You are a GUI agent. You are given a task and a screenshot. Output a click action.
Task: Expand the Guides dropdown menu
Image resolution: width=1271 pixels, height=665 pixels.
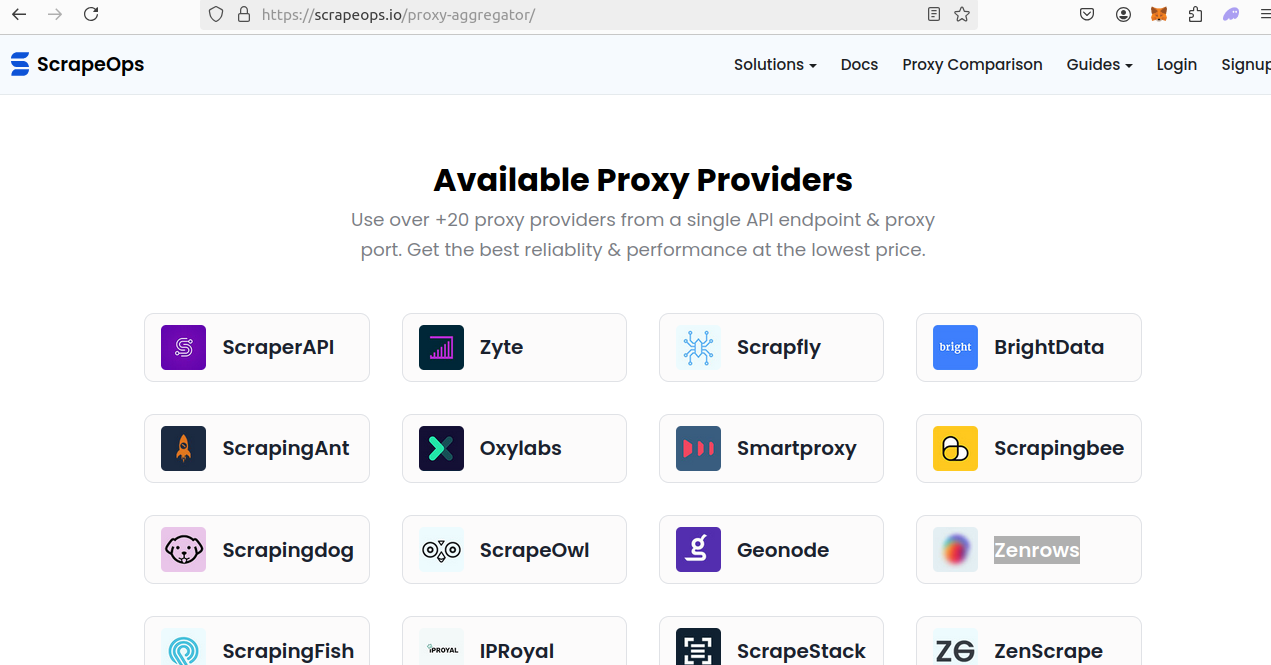(x=1099, y=65)
